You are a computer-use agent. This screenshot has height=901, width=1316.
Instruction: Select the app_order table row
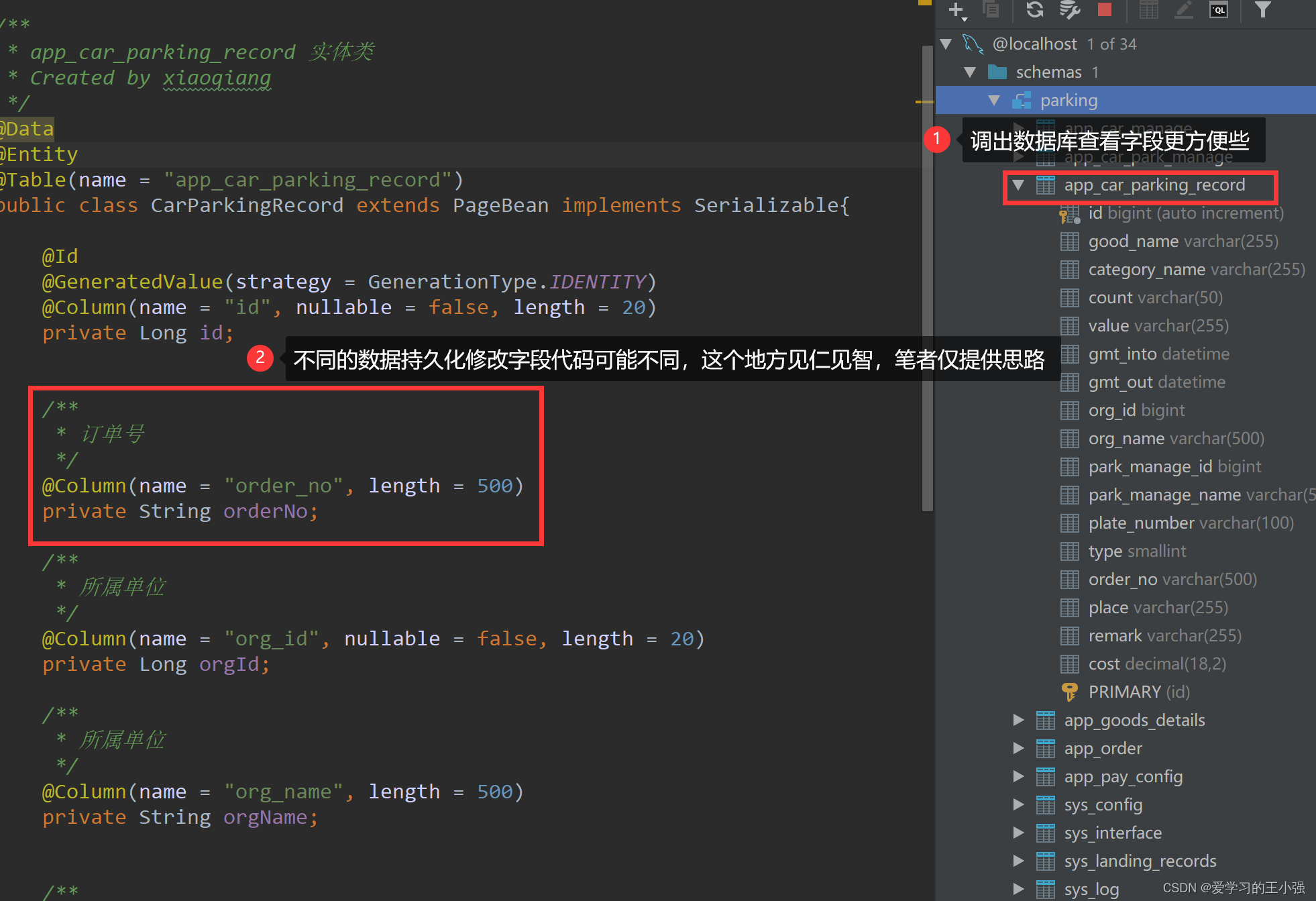[x=1126, y=749]
